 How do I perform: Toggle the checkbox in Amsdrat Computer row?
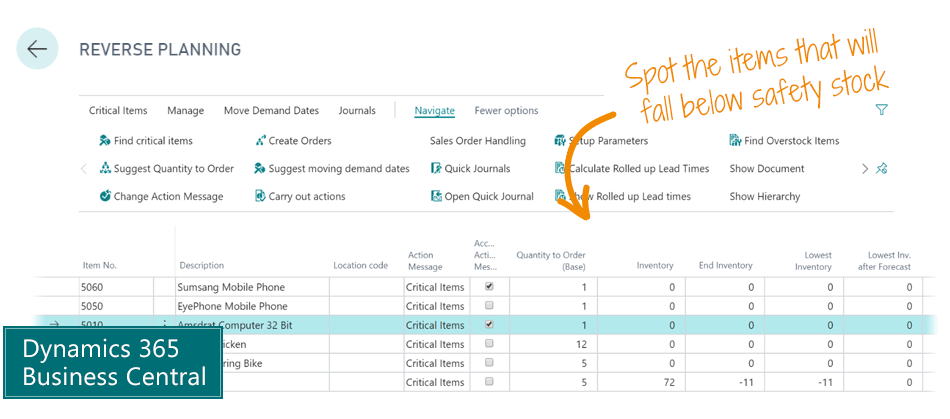pos(489,324)
